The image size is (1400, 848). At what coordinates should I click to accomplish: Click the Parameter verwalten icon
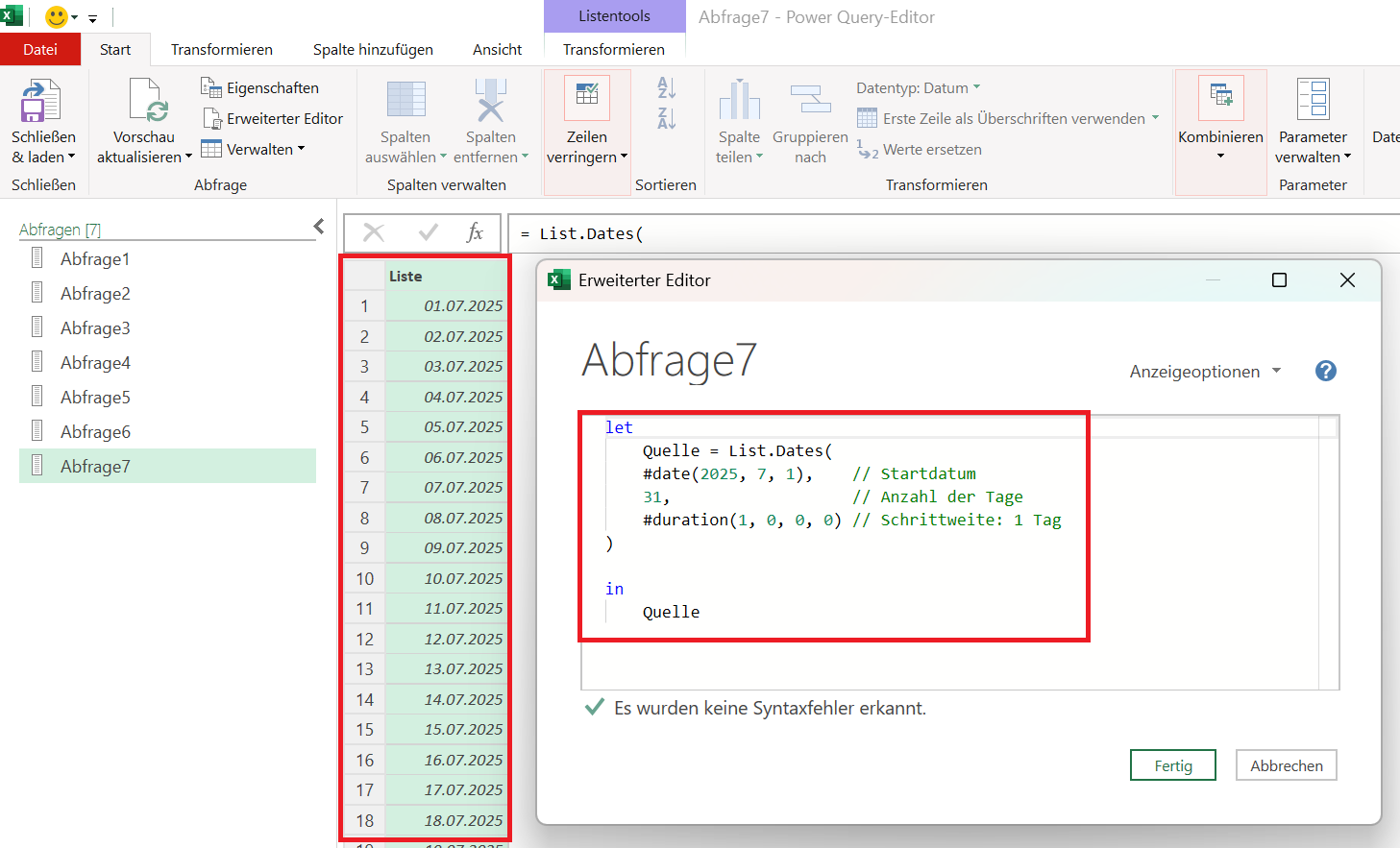1313,101
